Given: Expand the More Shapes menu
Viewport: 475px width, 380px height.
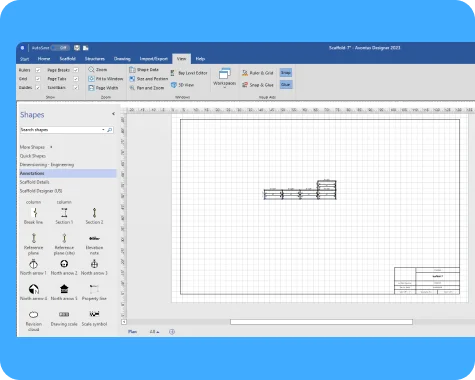Looking at the screenshot, I should (36, 147).
